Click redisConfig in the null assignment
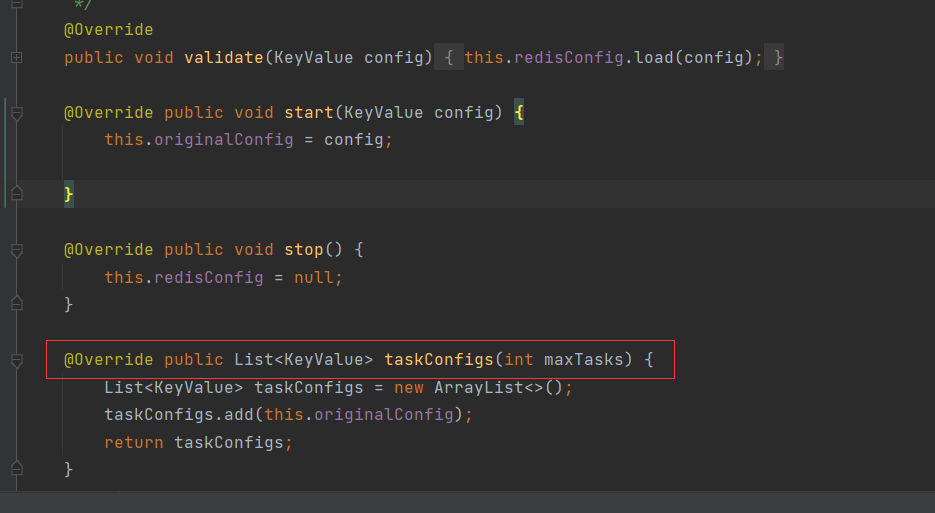Screen dimensions: 935x513 click(209, 277)
